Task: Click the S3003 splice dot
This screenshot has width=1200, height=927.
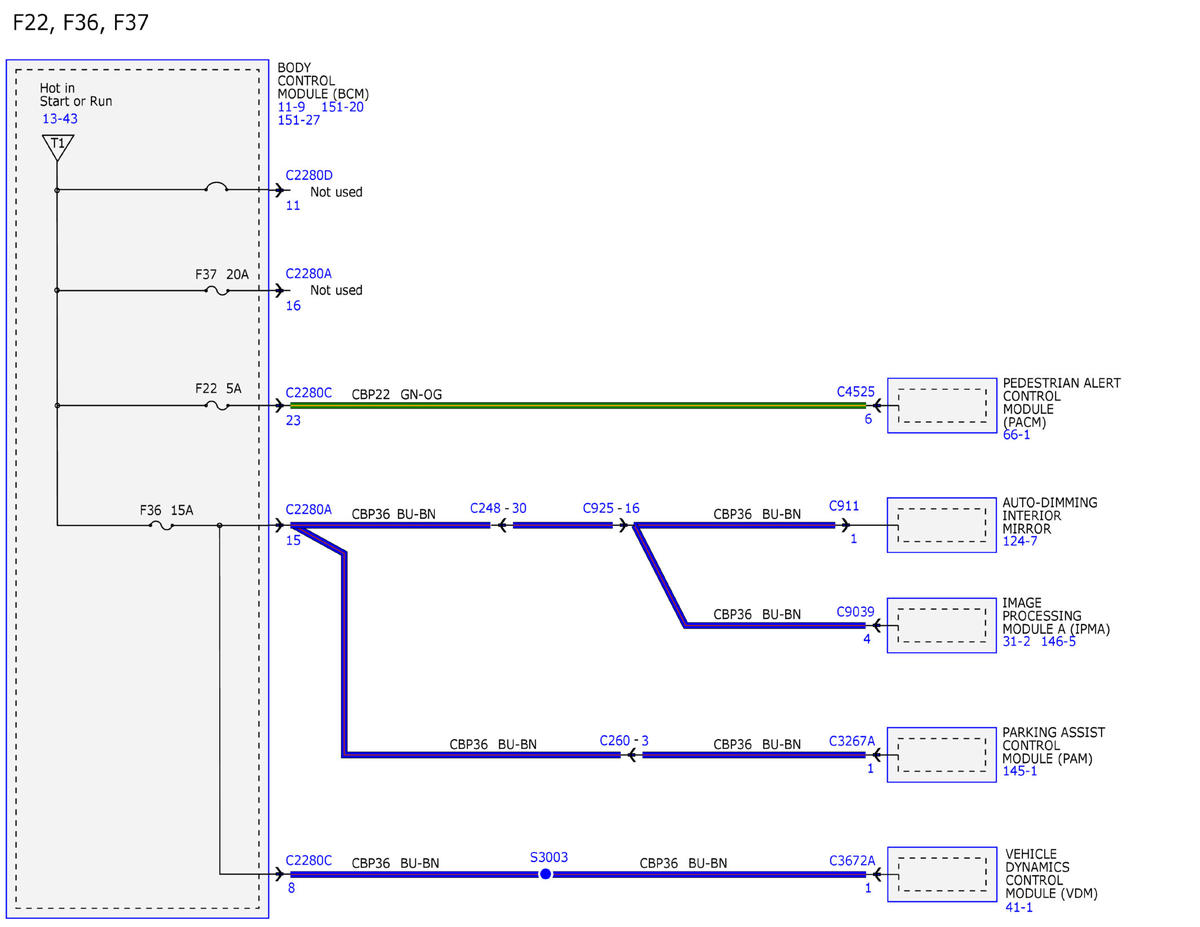Action: 545,874
